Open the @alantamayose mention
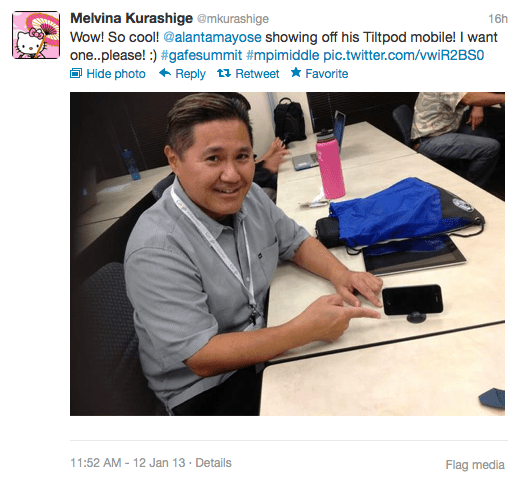Image resolution: width=520 pixels, height=481 pixels. tap(212, 37)
